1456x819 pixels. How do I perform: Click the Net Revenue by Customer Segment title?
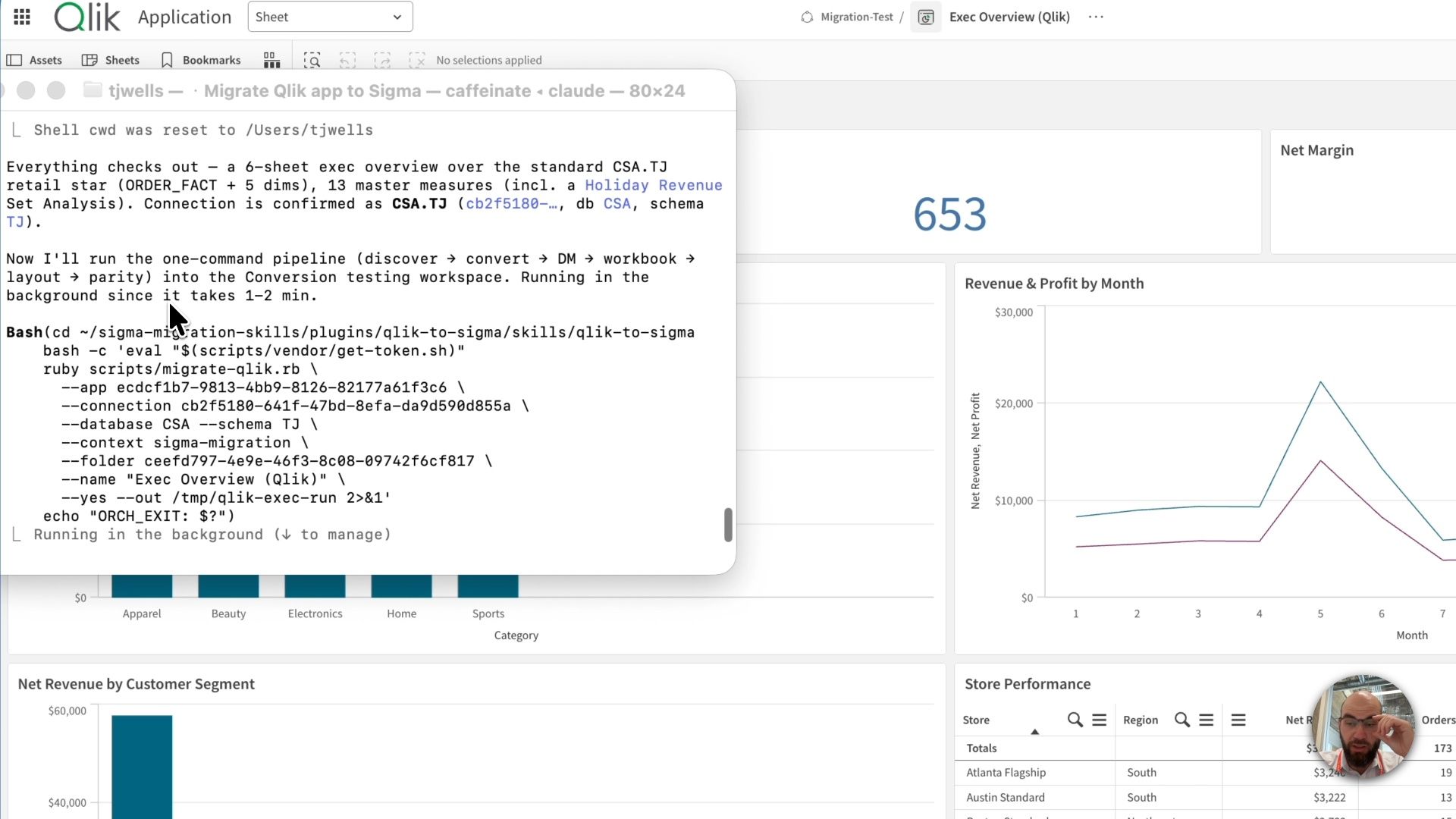click(x=136, y=684)
